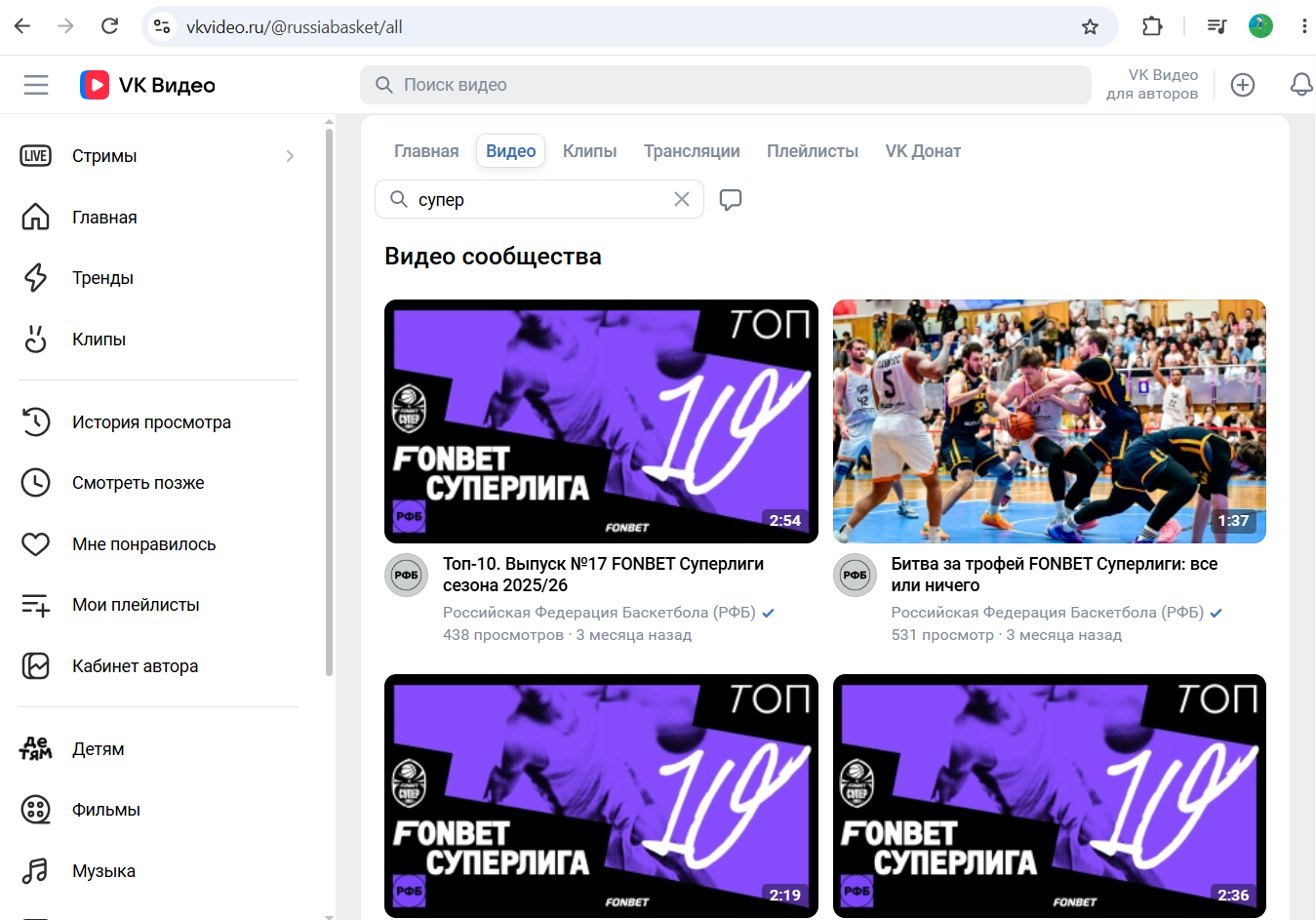Bookmark page with the star icon

pyautogui.click(x=1091, y=27)
